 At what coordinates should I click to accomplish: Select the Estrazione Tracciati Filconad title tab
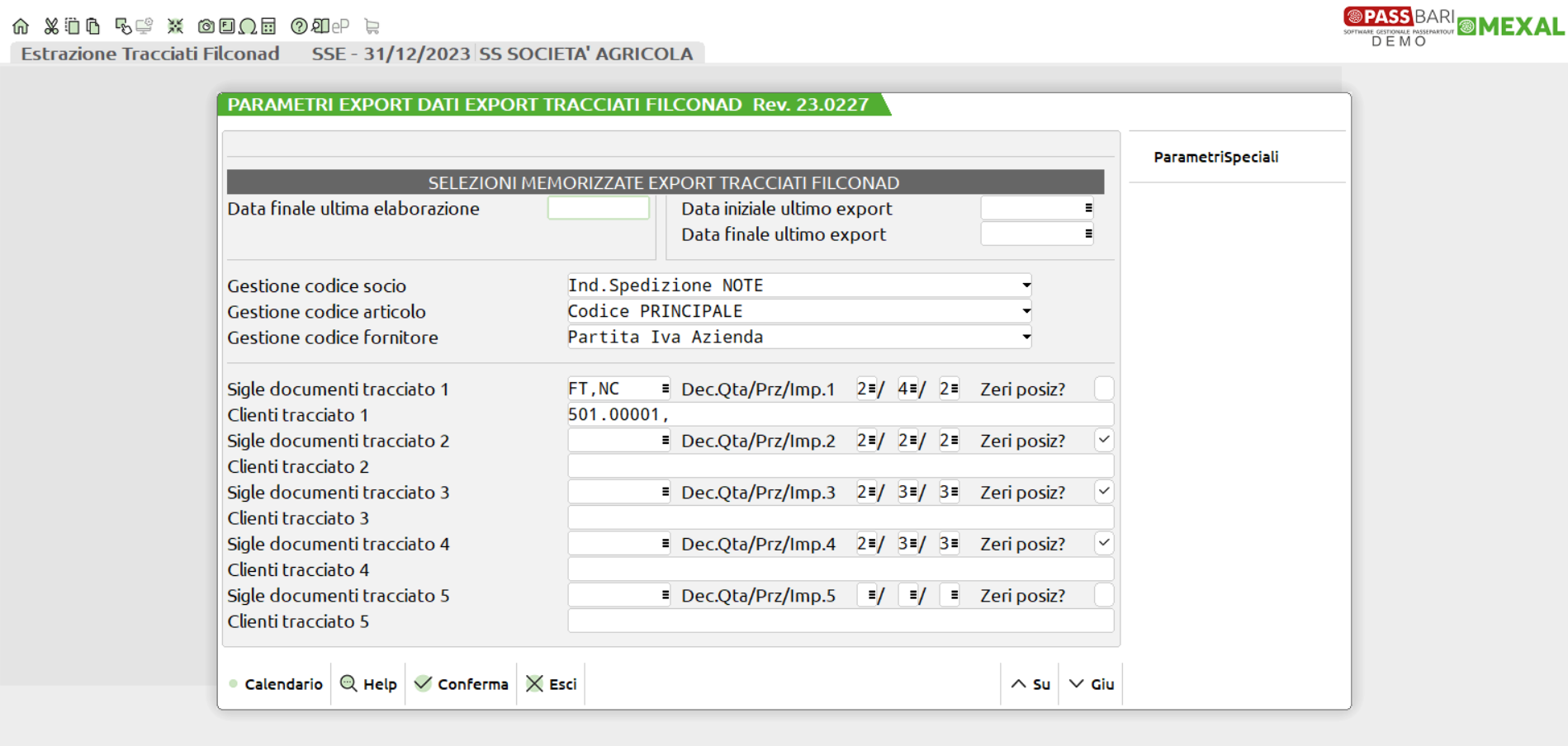150,54
